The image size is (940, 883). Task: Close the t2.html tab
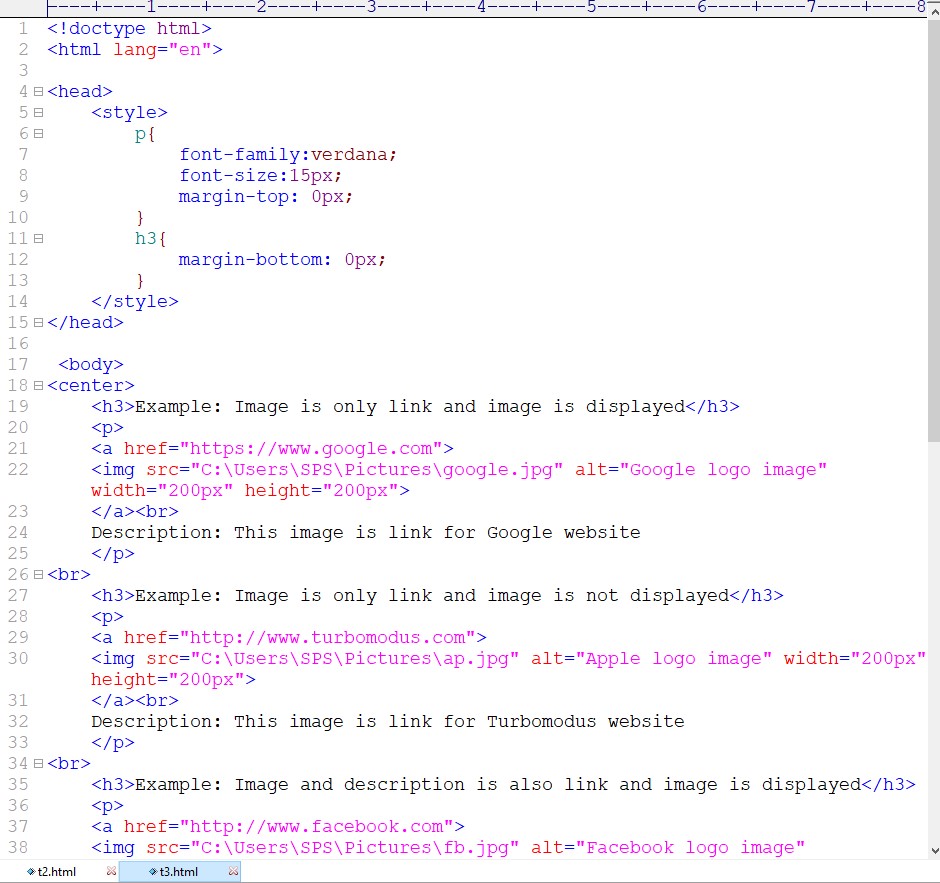click(x=111, y=871)
